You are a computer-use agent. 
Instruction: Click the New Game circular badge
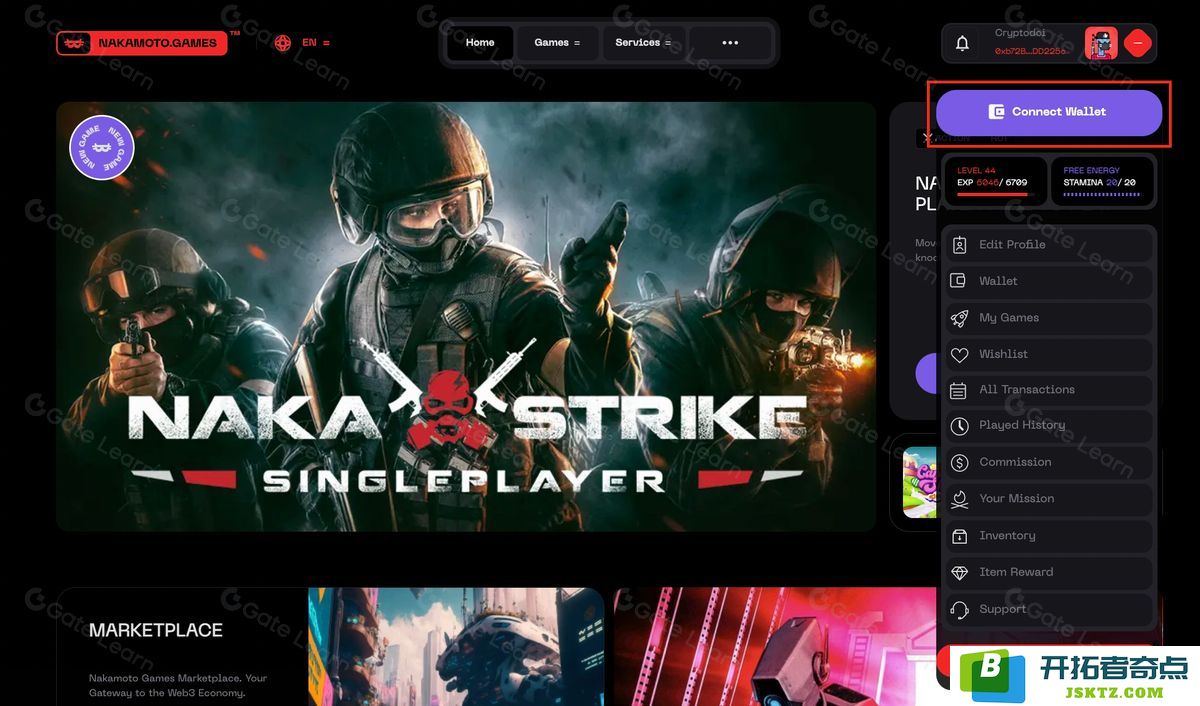tap(102, 147)
